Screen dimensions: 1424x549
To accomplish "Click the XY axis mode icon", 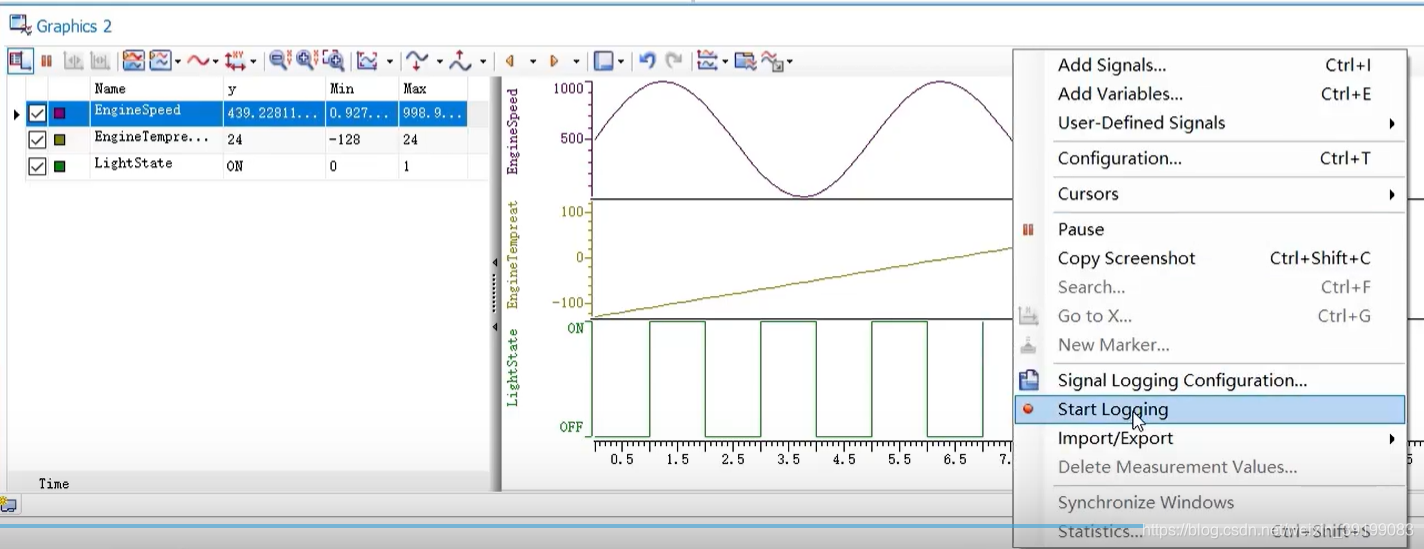I will coord(235,61).
